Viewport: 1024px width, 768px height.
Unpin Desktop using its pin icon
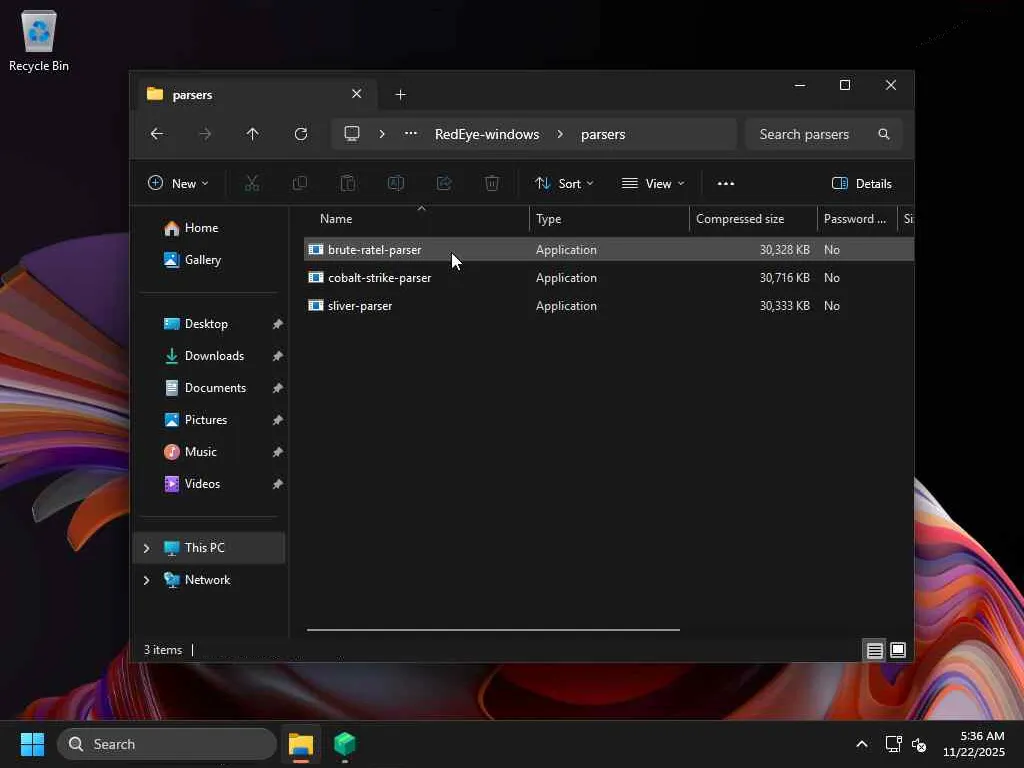[x=278, y=324]
